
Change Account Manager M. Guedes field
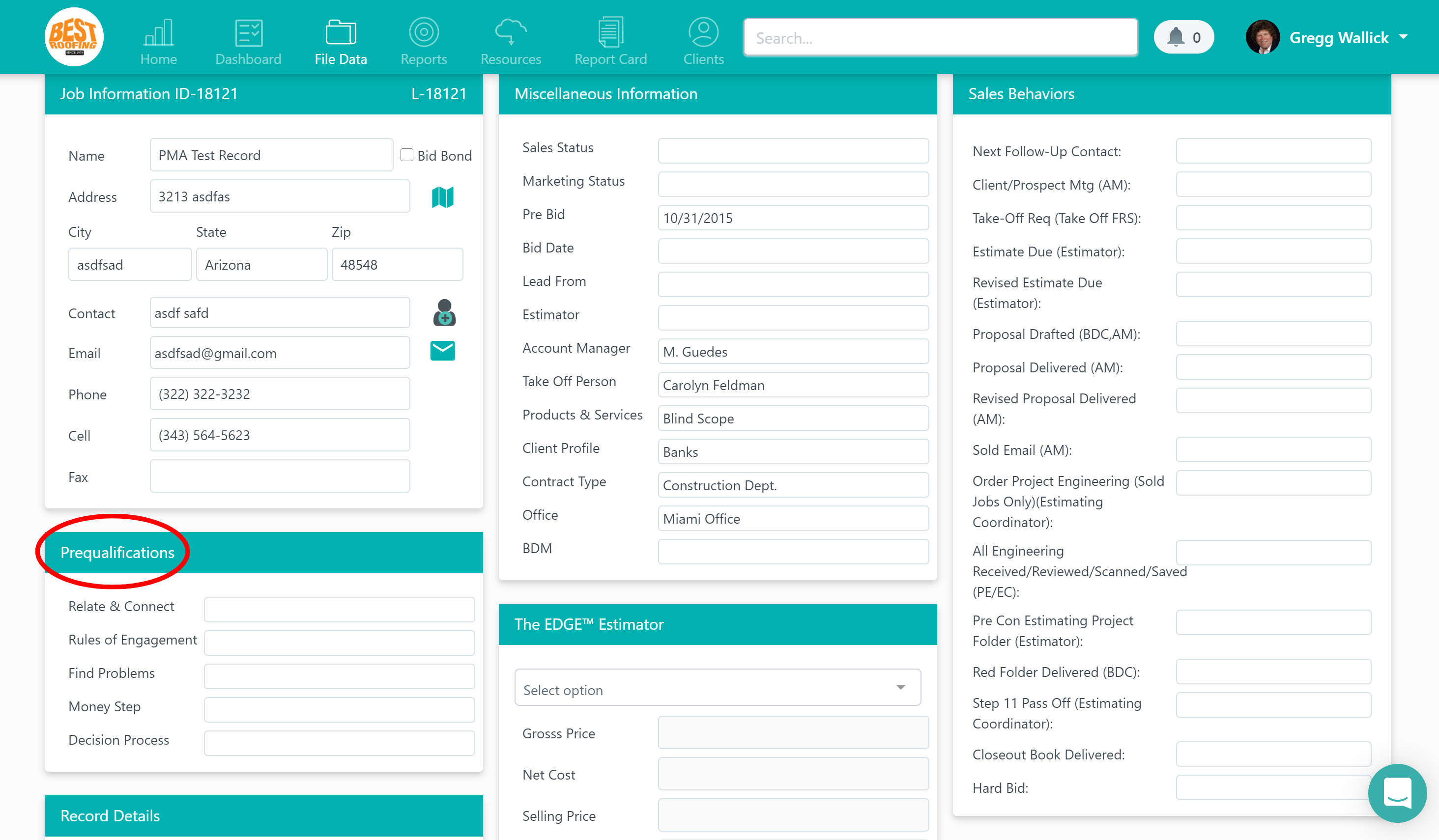(x=793, y=351)
